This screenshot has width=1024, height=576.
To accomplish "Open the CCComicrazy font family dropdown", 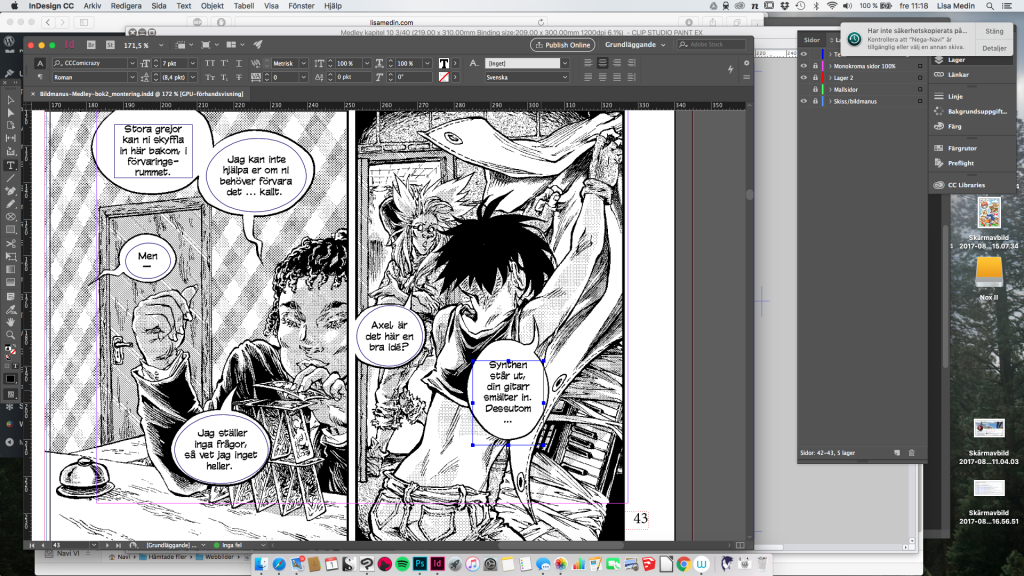I will click(132, 63).
